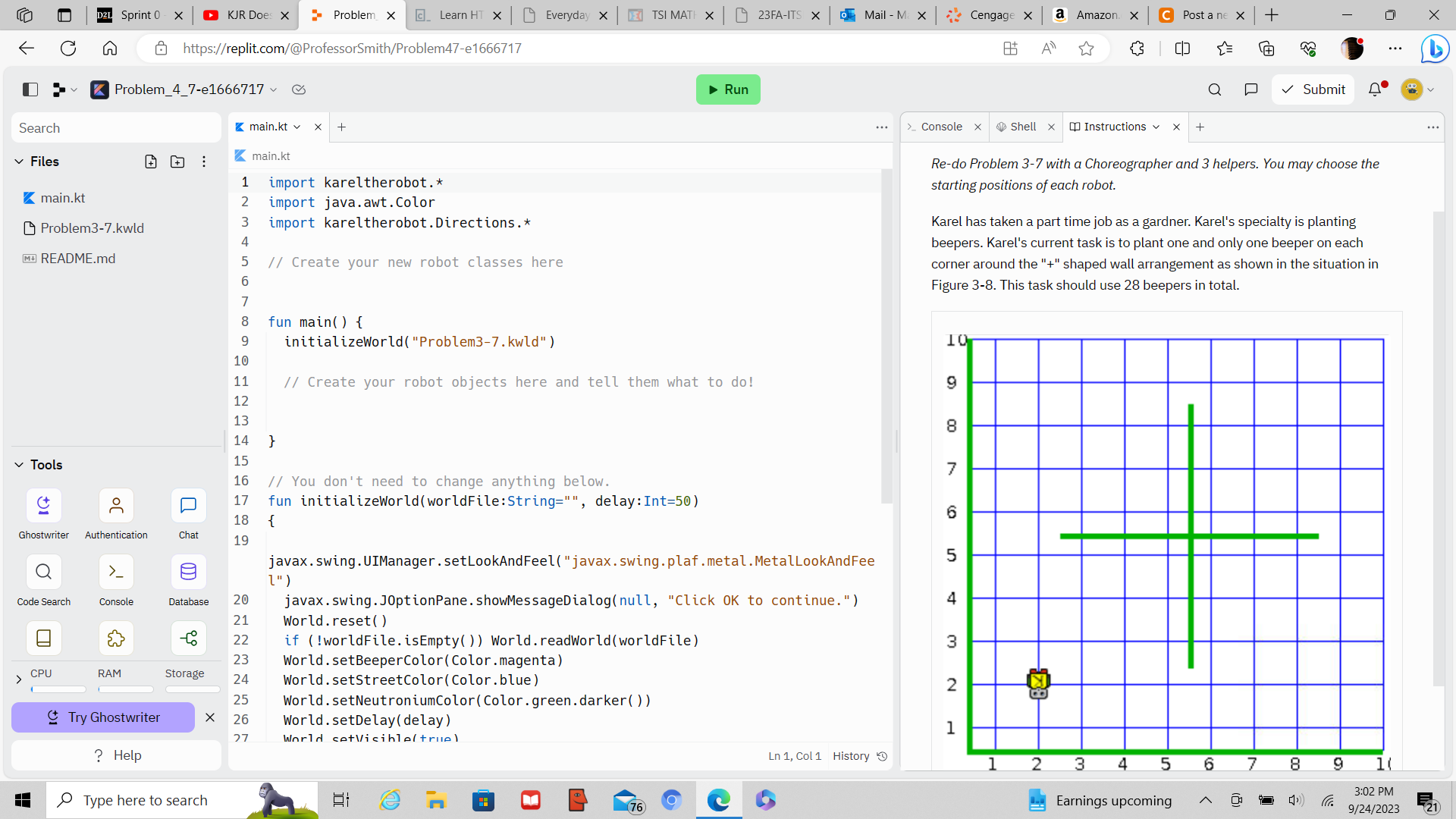Open the Problem_4_7-e1666717 project dropdown

[x=189, y=89]
